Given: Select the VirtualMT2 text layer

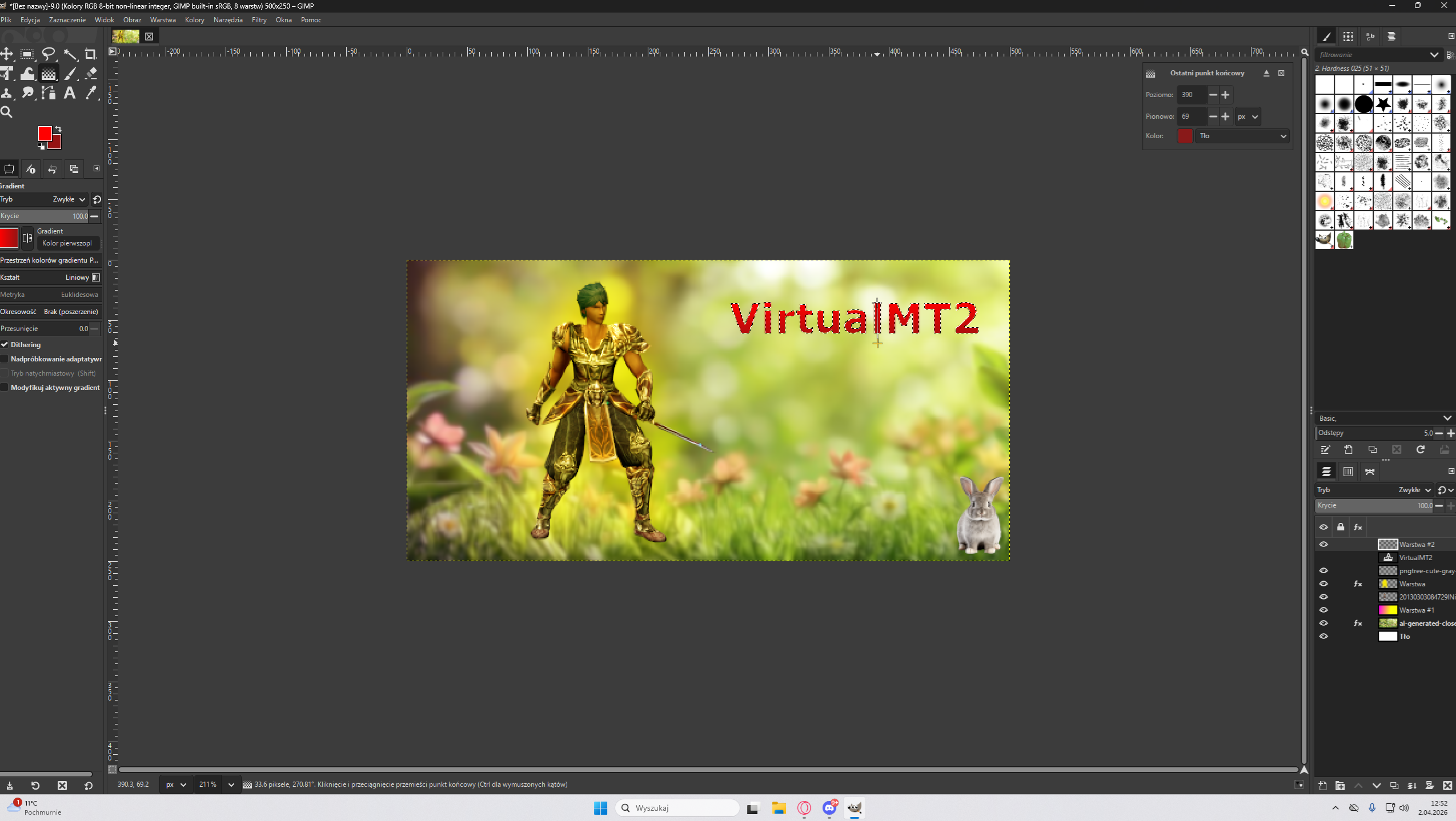Looking at the screenshot, I should [x=1415, y=557].
